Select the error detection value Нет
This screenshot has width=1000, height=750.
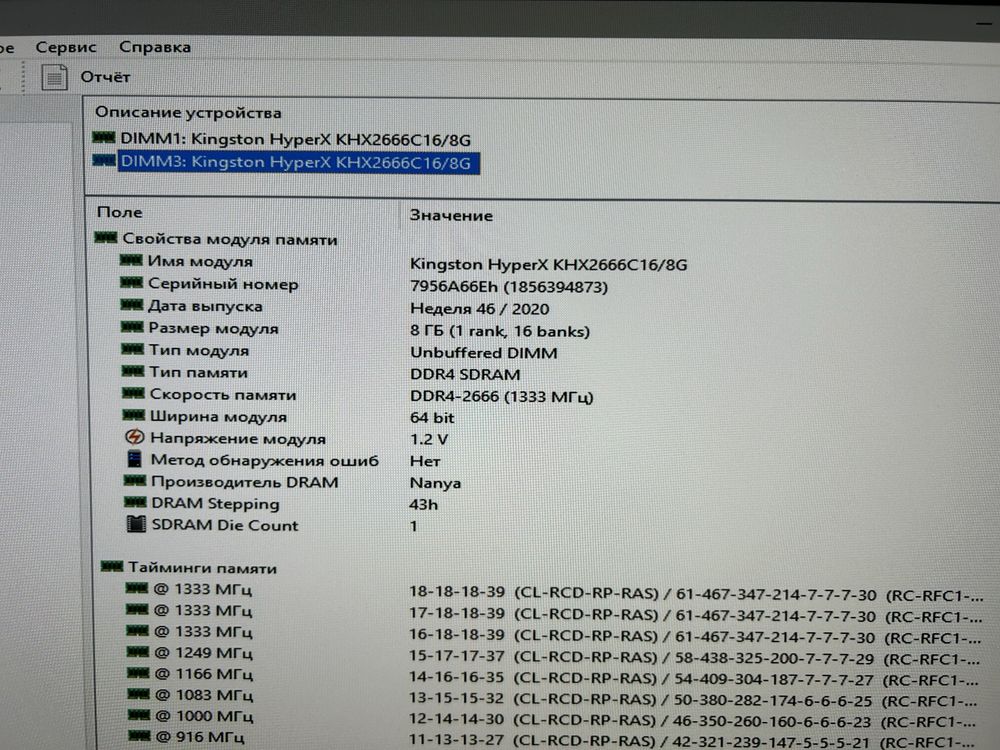(425, 461)
